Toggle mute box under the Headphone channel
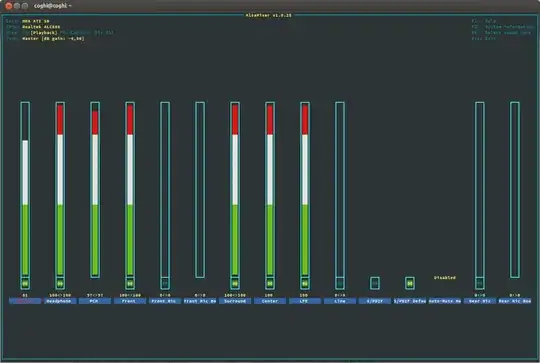 (60, 283)
